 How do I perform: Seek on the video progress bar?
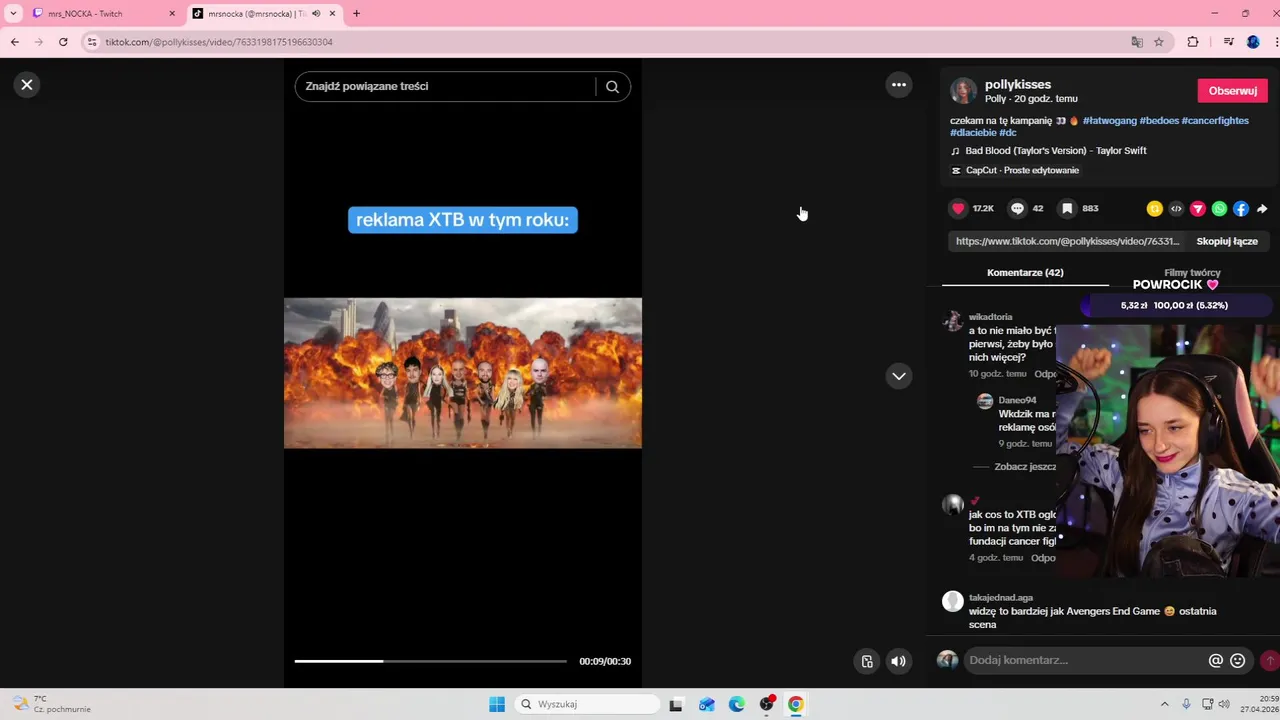[x=430, y=661]
